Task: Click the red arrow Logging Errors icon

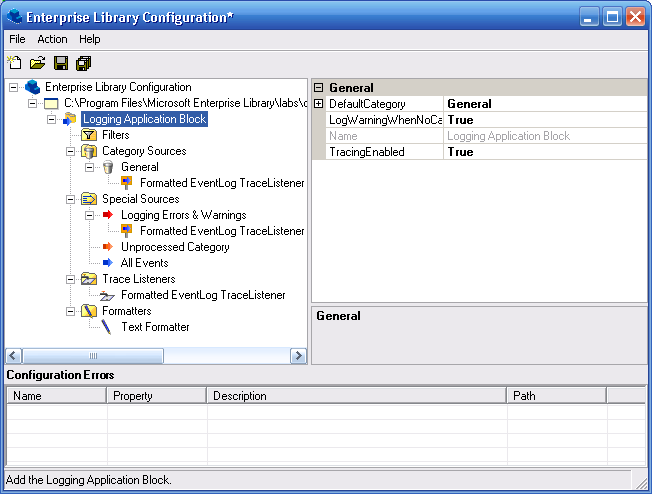Action: coord(108,215)
